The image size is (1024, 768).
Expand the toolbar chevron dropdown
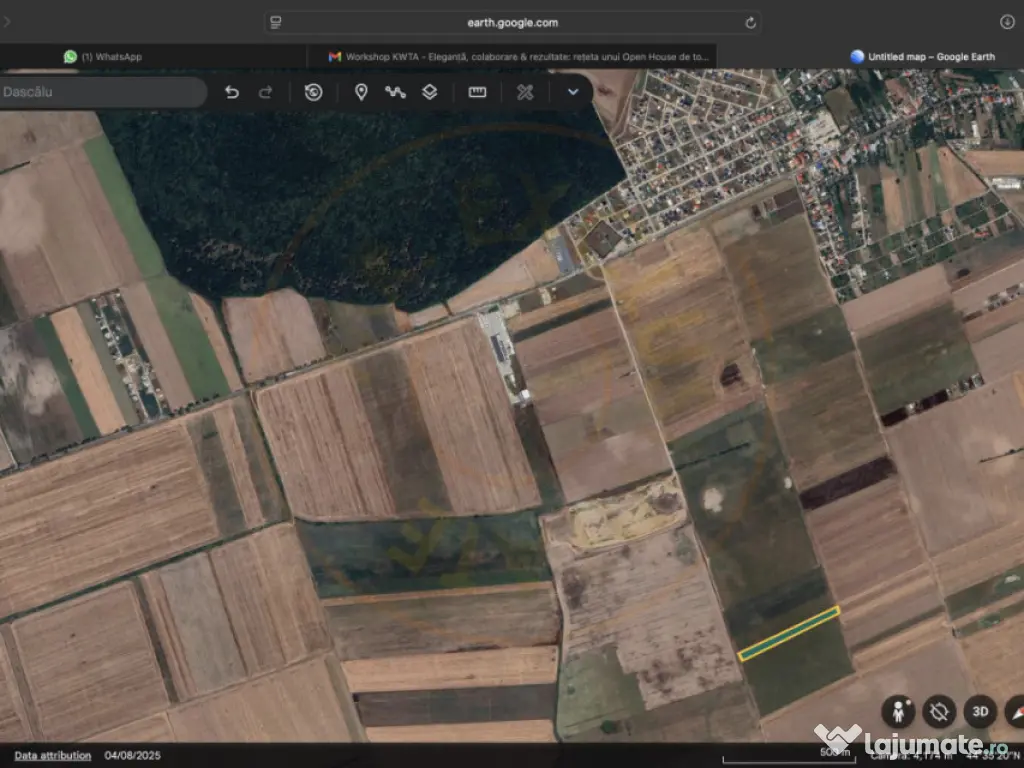[x=573, y=92]
